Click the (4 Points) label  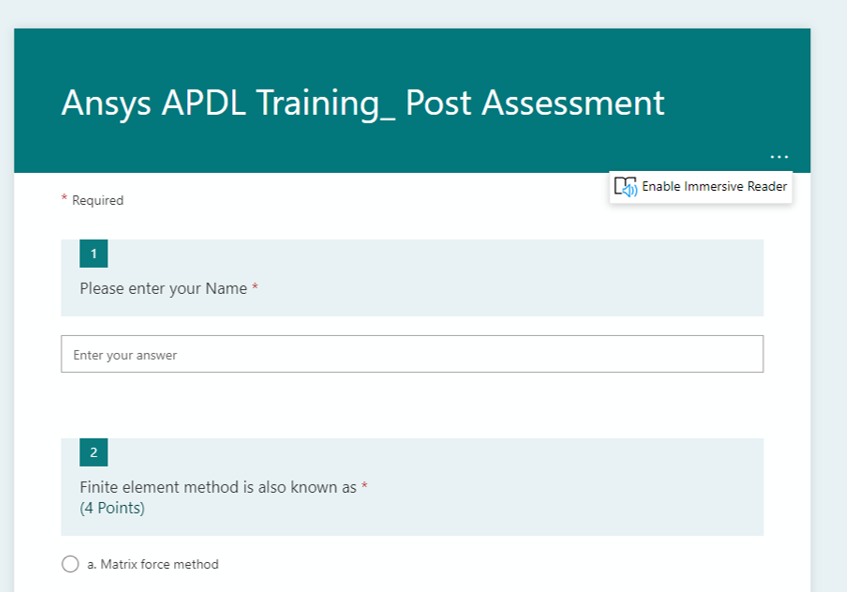click(x=112, y=508)
